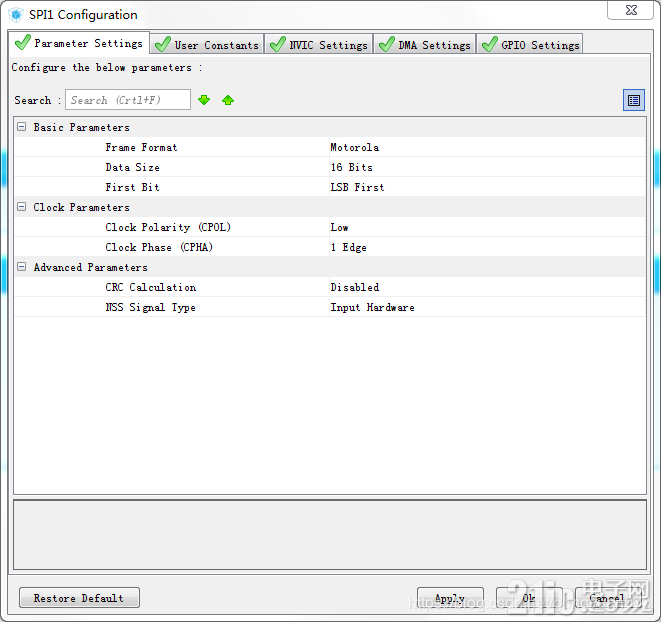The width and height of the screenshot is (661, 622).
Task: Select the NSS Signal Type label
Action: pyautogui.click(x=150, y=307)
